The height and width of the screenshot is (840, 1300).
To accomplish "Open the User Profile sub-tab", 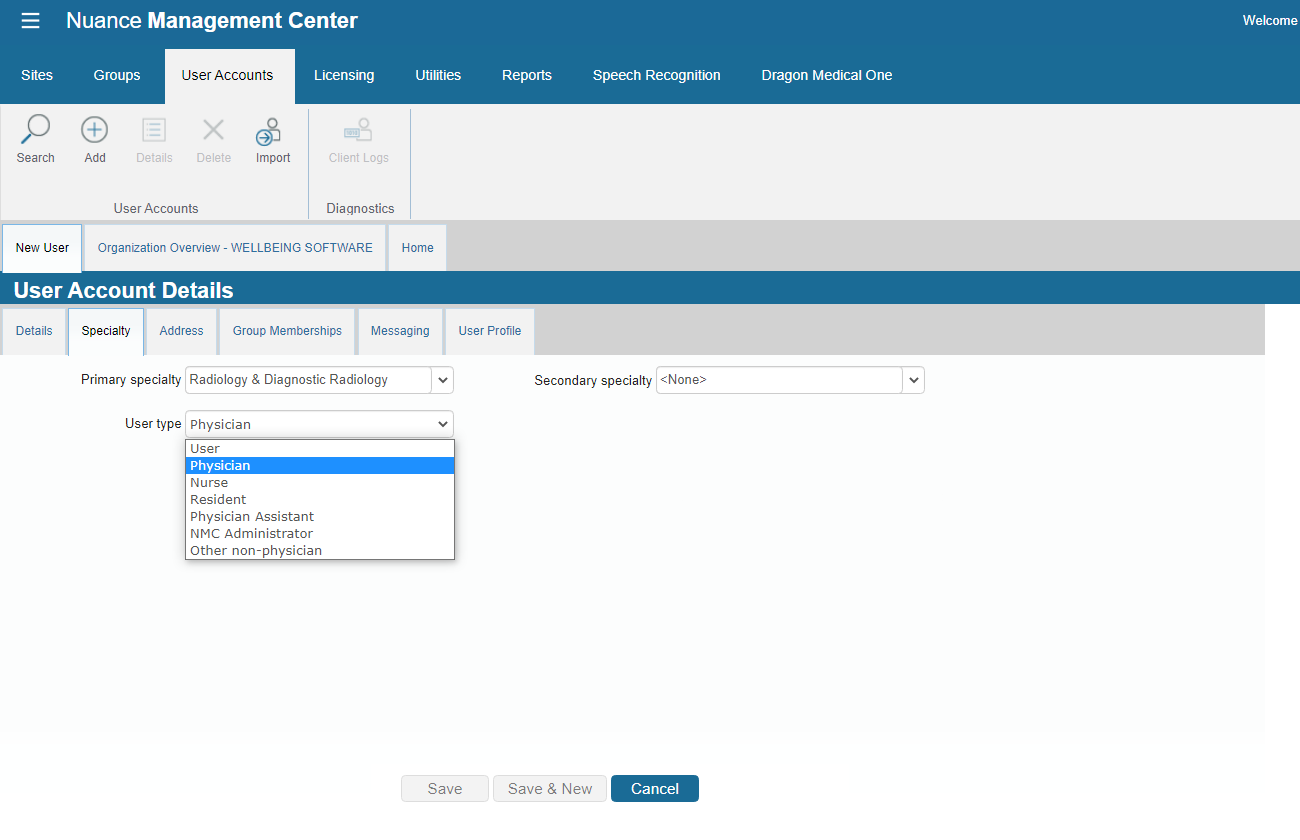I will pos(490,331).
